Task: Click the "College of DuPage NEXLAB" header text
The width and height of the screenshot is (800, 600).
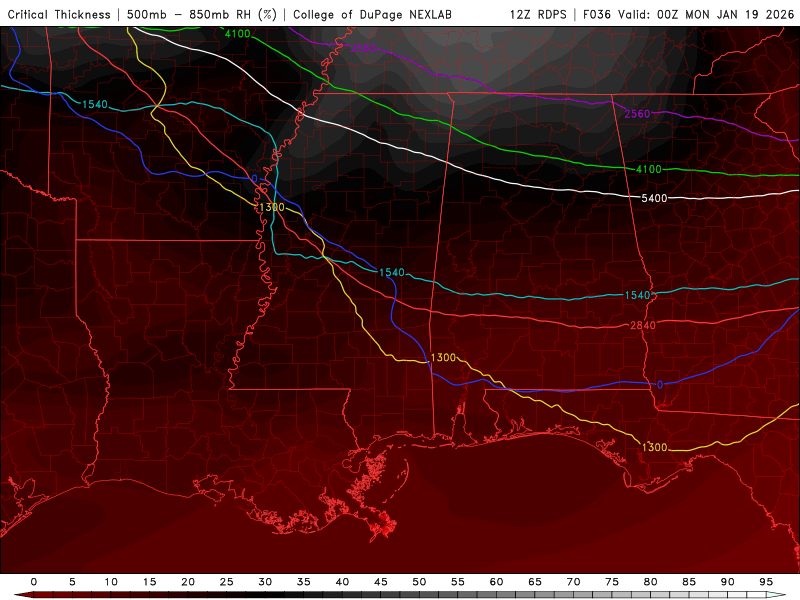Action: coord(372,14)
